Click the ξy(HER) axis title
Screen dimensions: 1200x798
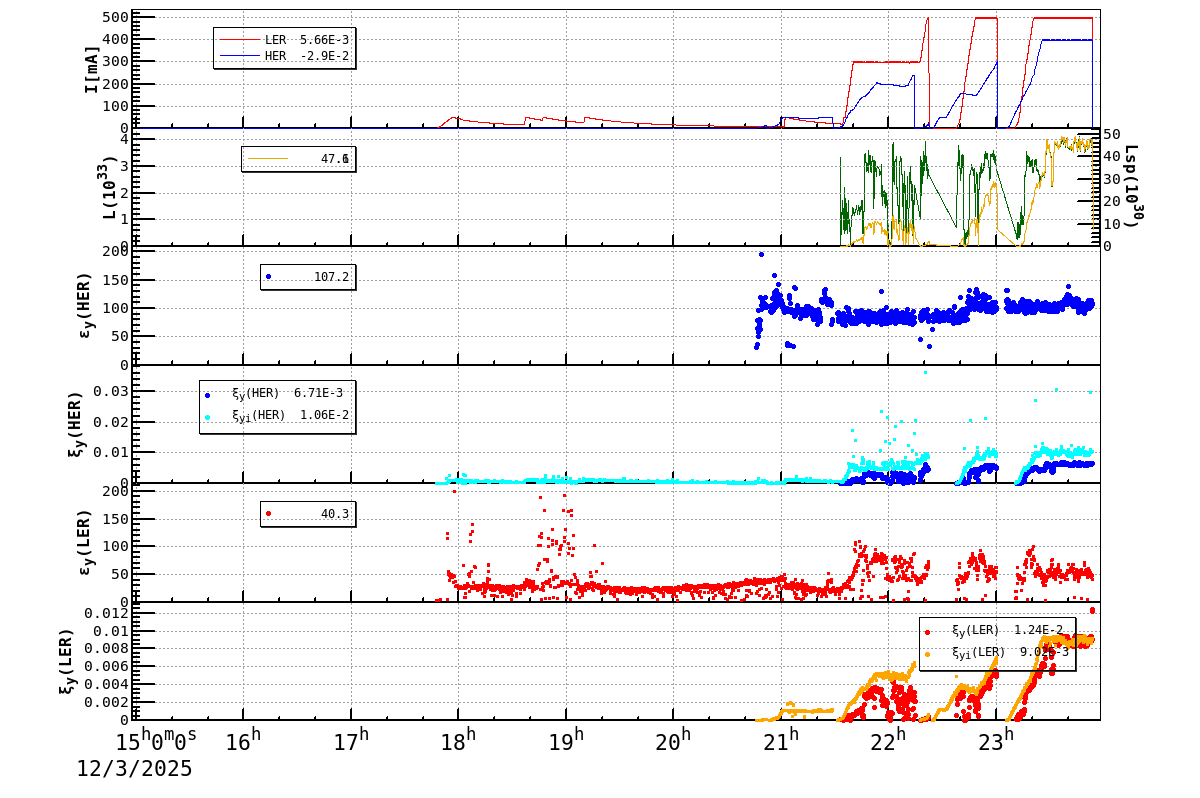(75, 424)
